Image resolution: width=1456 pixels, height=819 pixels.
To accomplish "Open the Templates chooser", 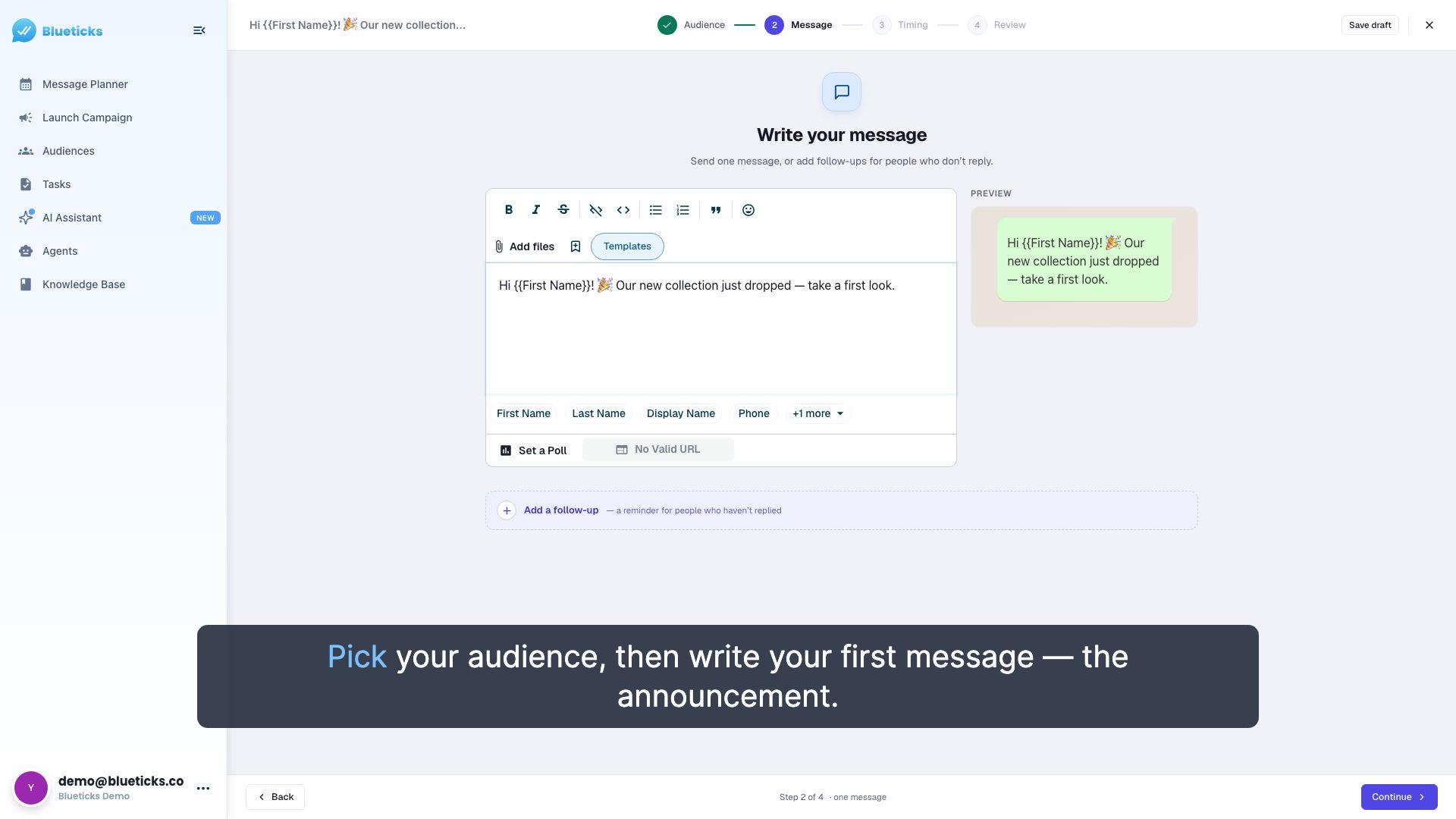I will click(x=627, y=246).
